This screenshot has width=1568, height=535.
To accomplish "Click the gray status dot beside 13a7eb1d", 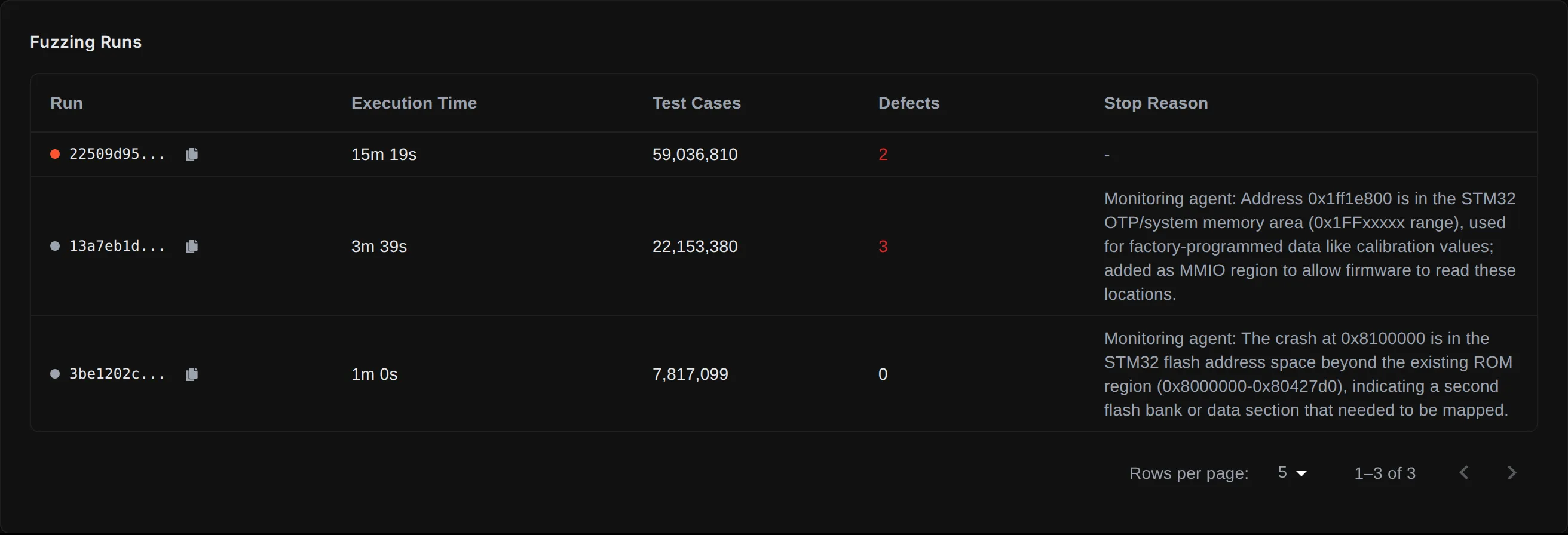I will pyautogui.click(x=54, y=246).
